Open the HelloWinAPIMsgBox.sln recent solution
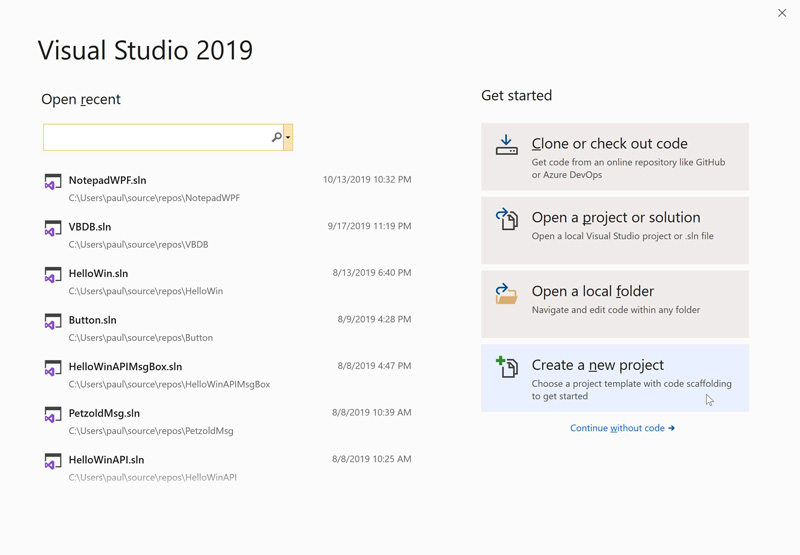The image size is (800, 555). click(x=125, y=367)
